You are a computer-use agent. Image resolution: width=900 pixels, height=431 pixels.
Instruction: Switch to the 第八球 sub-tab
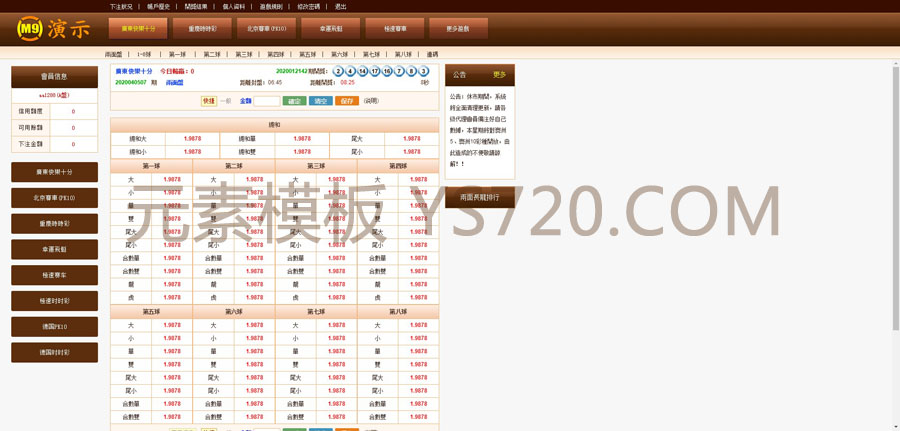point(402,54)
